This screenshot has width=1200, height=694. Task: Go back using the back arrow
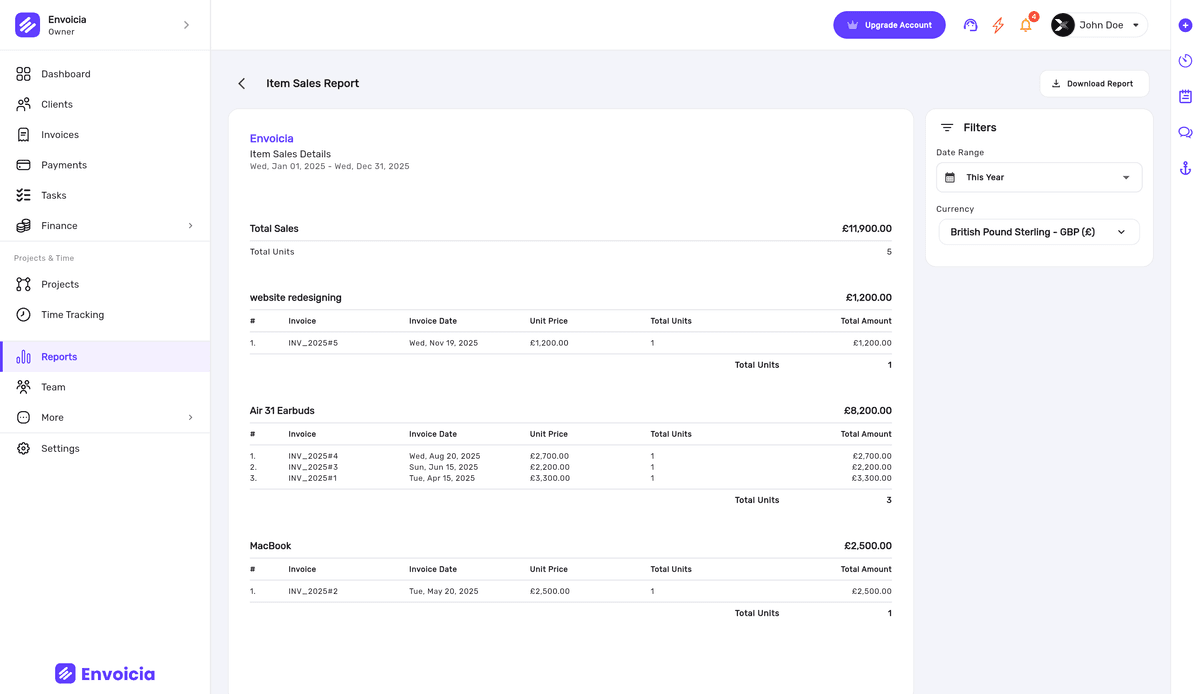(241, 84)
